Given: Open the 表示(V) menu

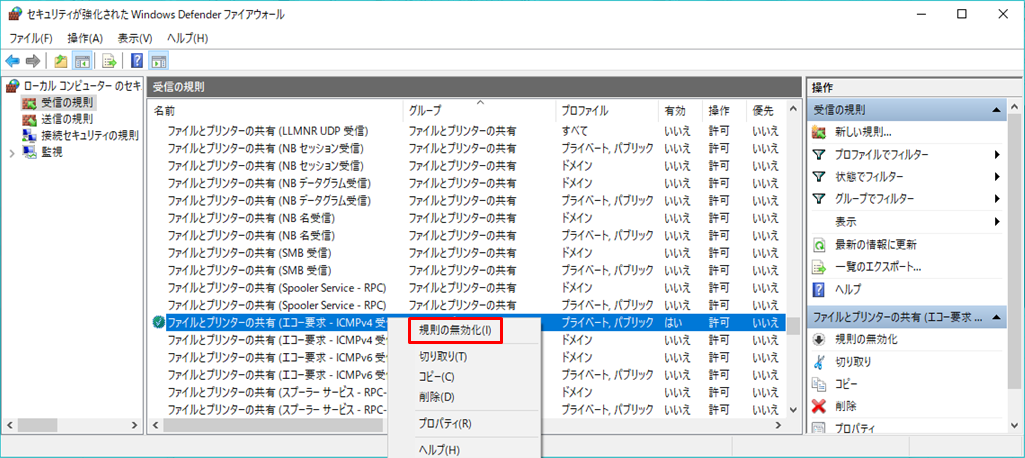Looking at the screenshot, I should click(135, 39).
